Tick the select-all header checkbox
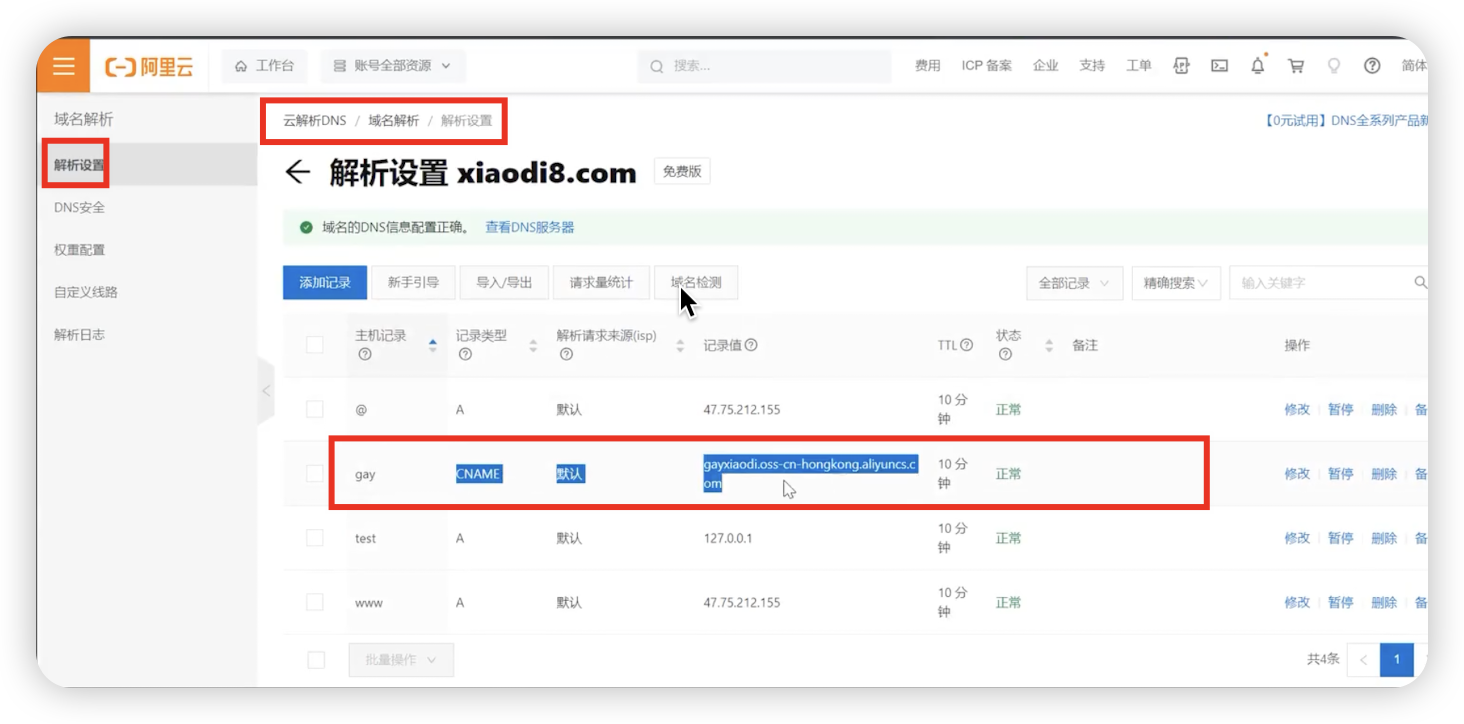This screenshot has height=724, width=1464. [x=314, y=345]
